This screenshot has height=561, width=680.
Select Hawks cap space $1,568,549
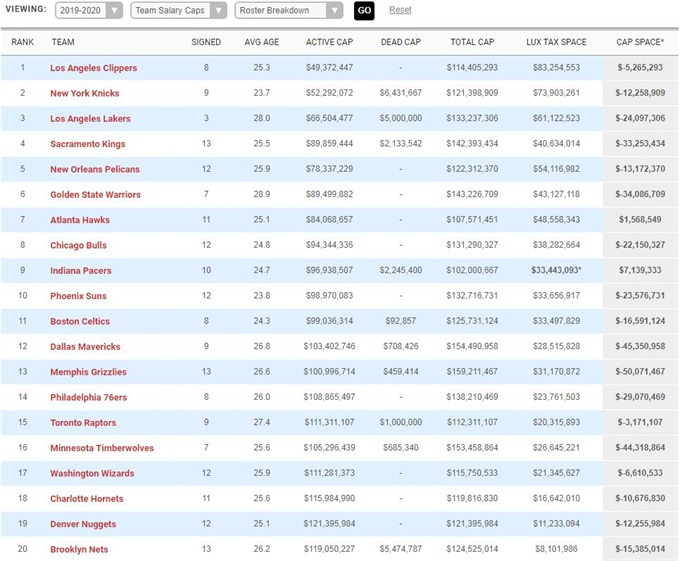[x=640, y=220]
